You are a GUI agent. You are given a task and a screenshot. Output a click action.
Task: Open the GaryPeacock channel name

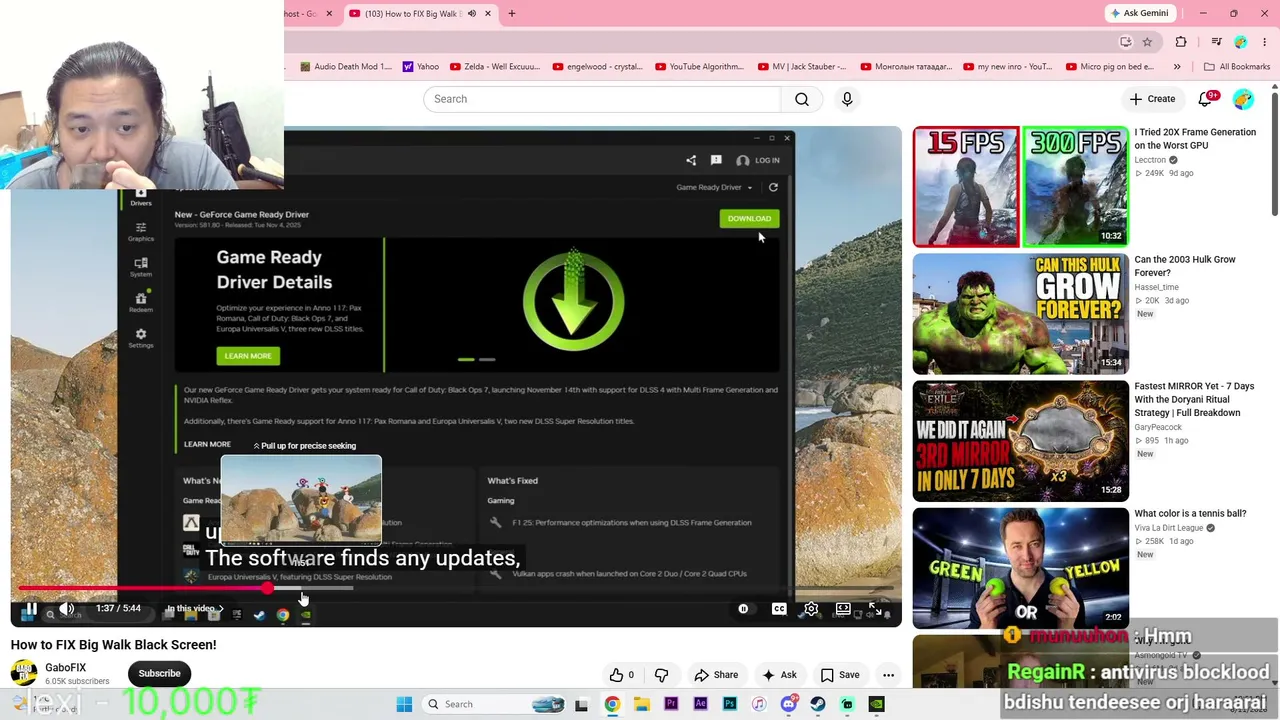[1158, 427]
